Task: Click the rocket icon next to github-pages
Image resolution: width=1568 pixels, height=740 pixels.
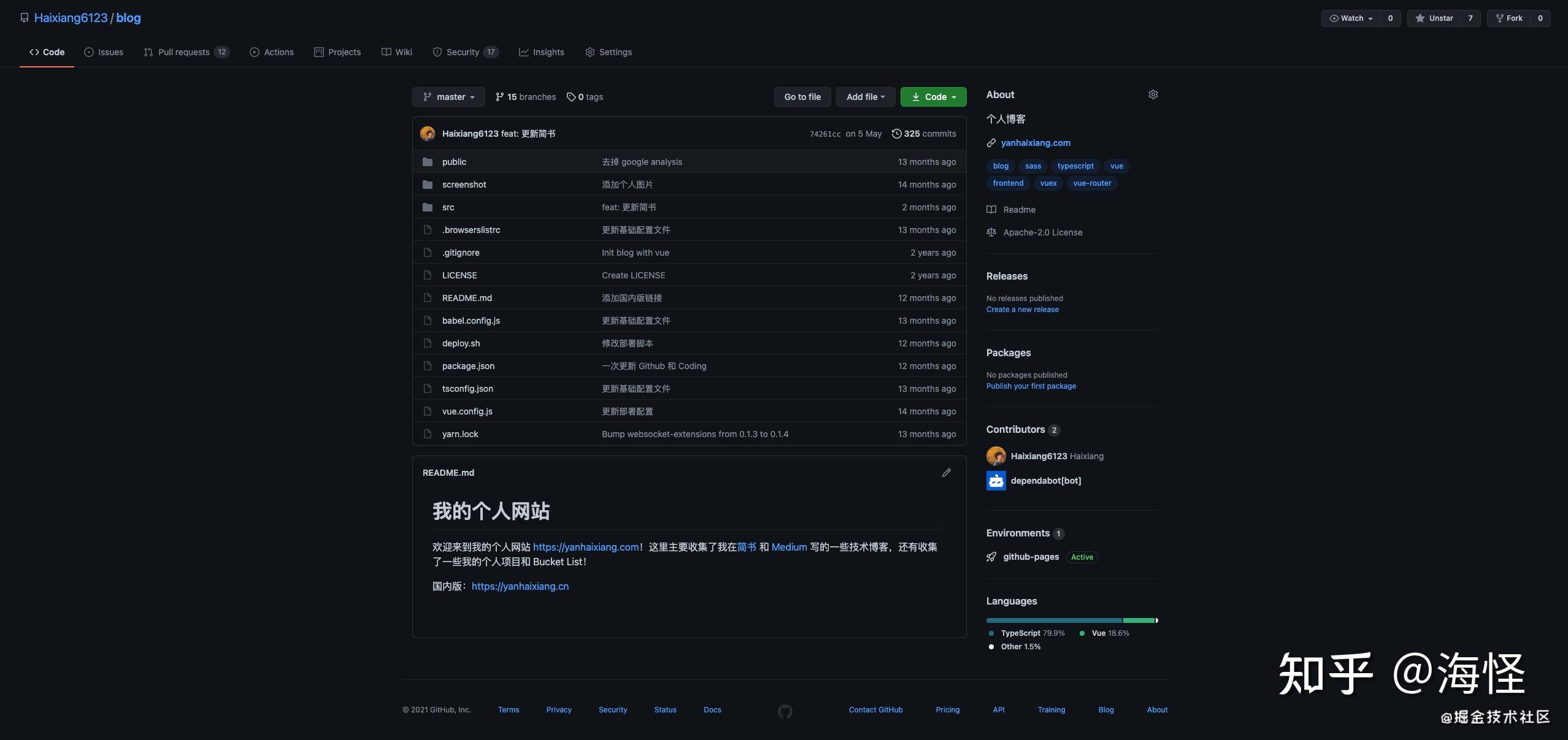Action: tap(990, 557)
